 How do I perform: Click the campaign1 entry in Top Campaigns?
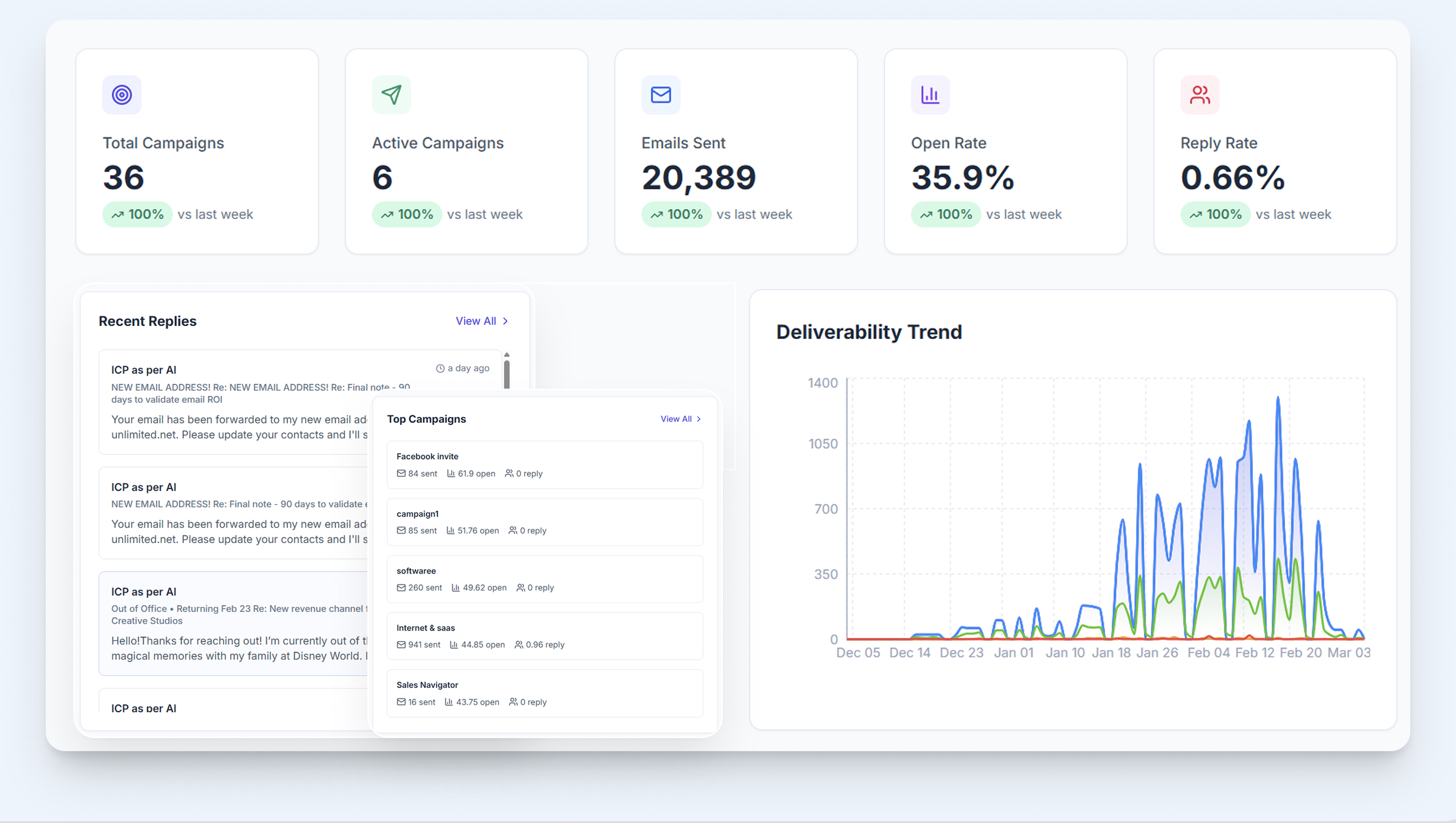pos(544,521)
